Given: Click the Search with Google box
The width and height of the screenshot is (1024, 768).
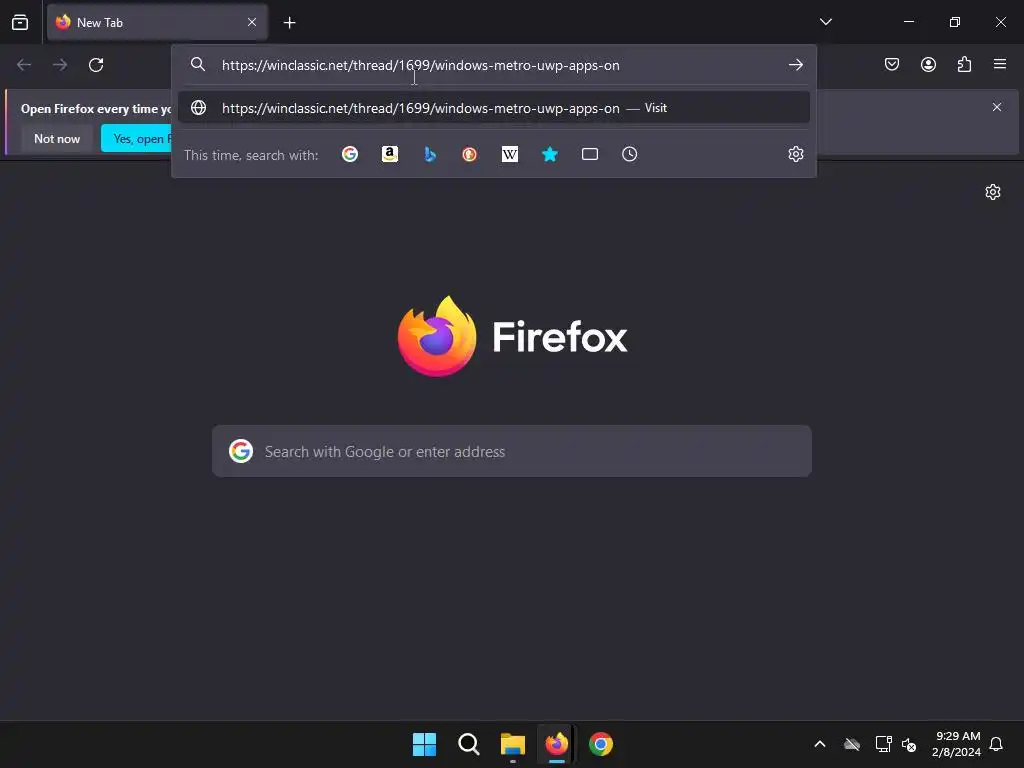Looking at the screenshot, I should click(512, 451).
